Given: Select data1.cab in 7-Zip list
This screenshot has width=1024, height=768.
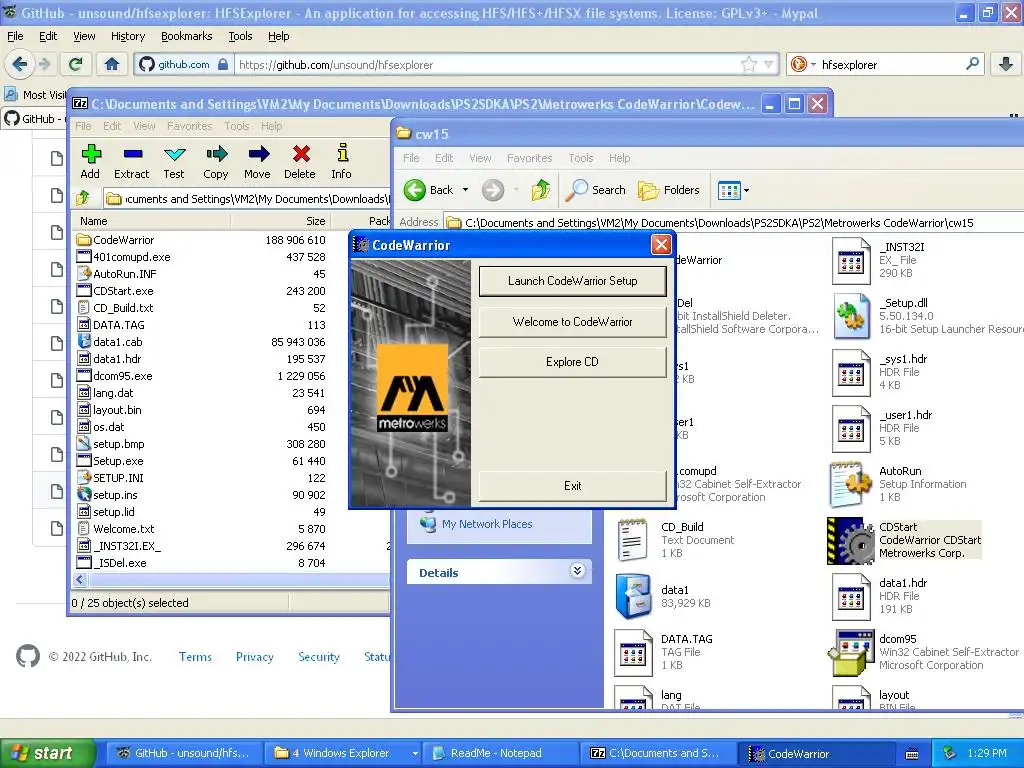Looking at the screenshot, I should point(118,342).
